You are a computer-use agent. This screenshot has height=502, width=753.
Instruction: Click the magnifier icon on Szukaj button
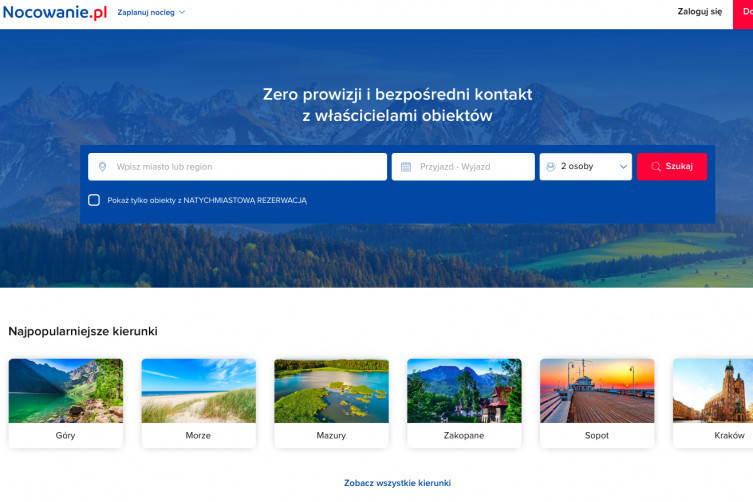tap(656, 167)
